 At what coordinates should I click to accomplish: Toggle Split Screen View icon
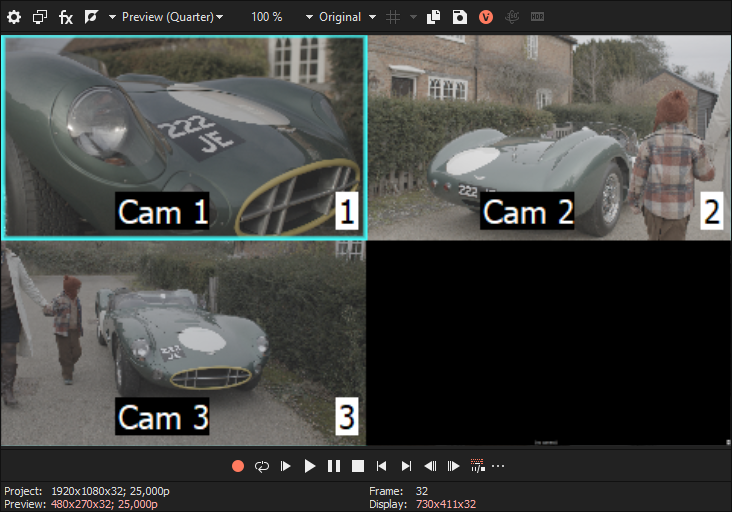tap(92, 17)
